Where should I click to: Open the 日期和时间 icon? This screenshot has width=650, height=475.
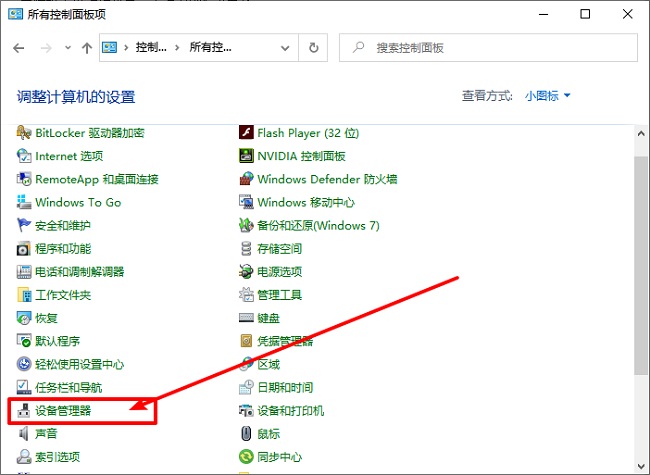coord(246,388)
